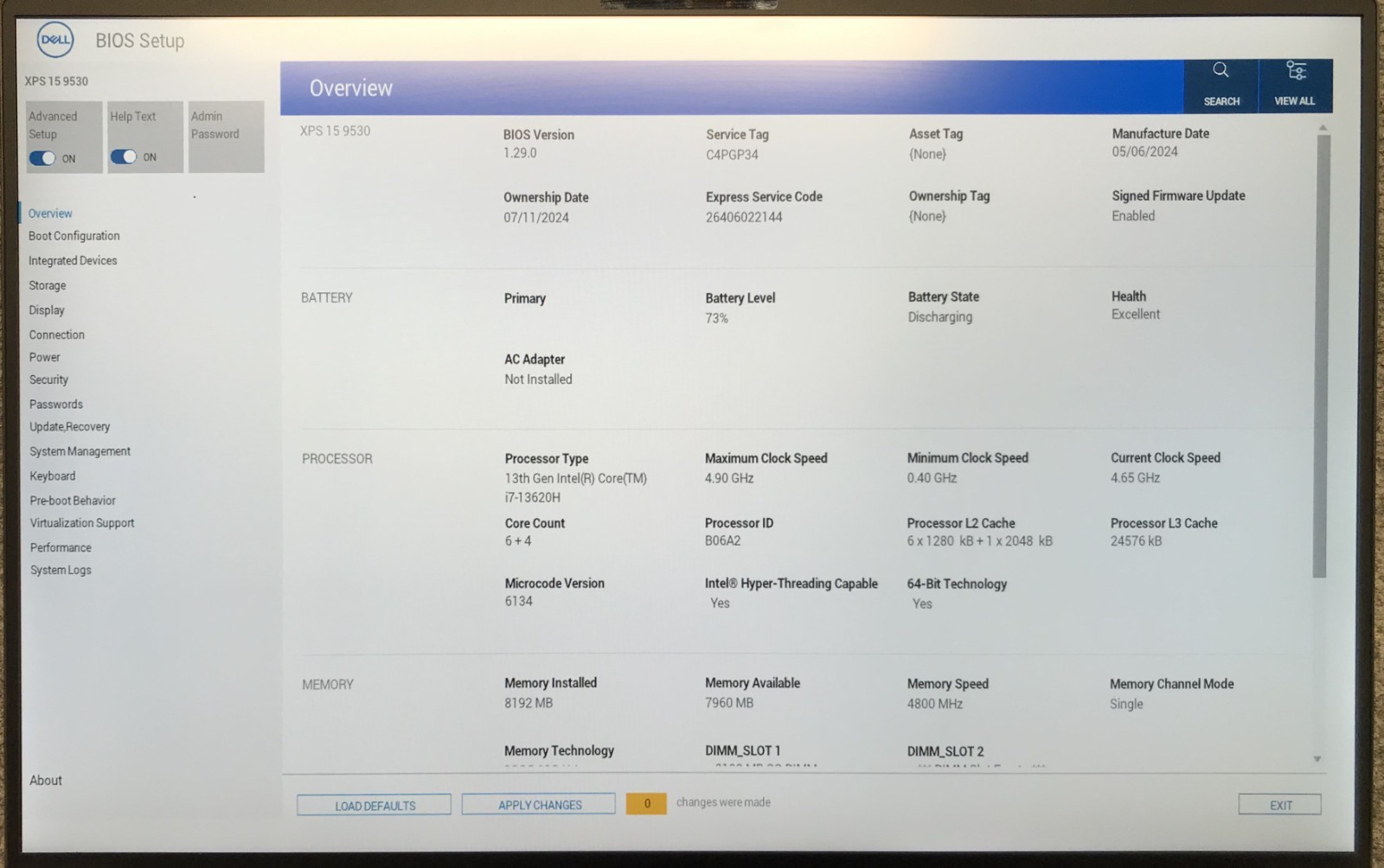1384x868 pixels.
Task: Select the Admin Password tile
Action: pos(227,137)
